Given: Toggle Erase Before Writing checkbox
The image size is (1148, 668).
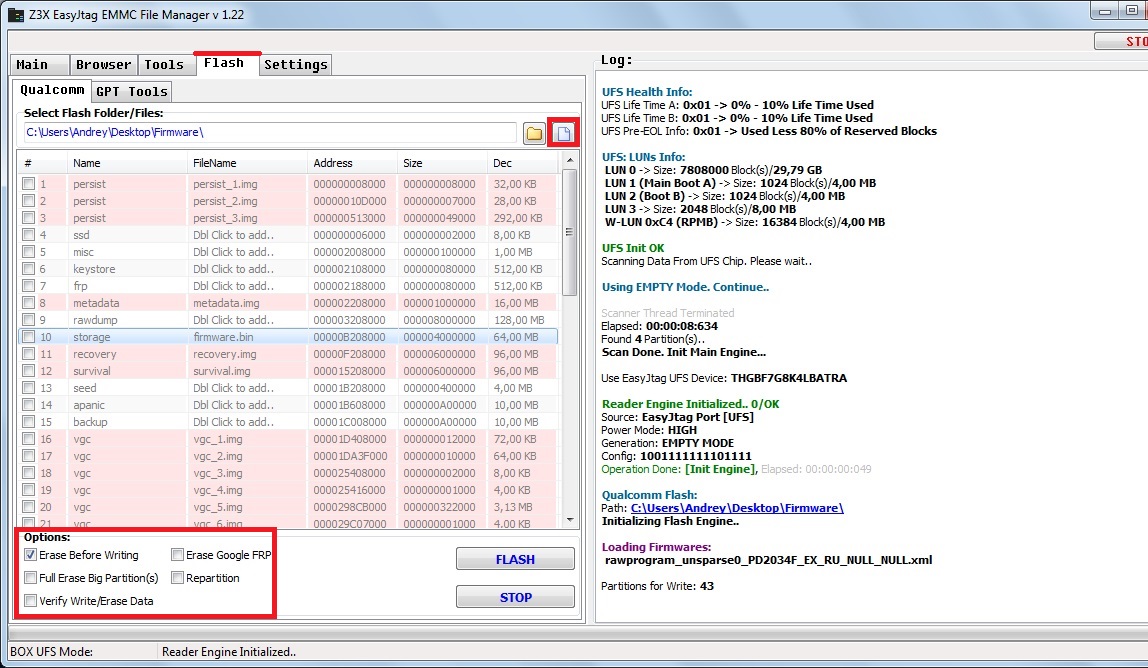Looking at the screenshot, I should [x=31, y=555].
